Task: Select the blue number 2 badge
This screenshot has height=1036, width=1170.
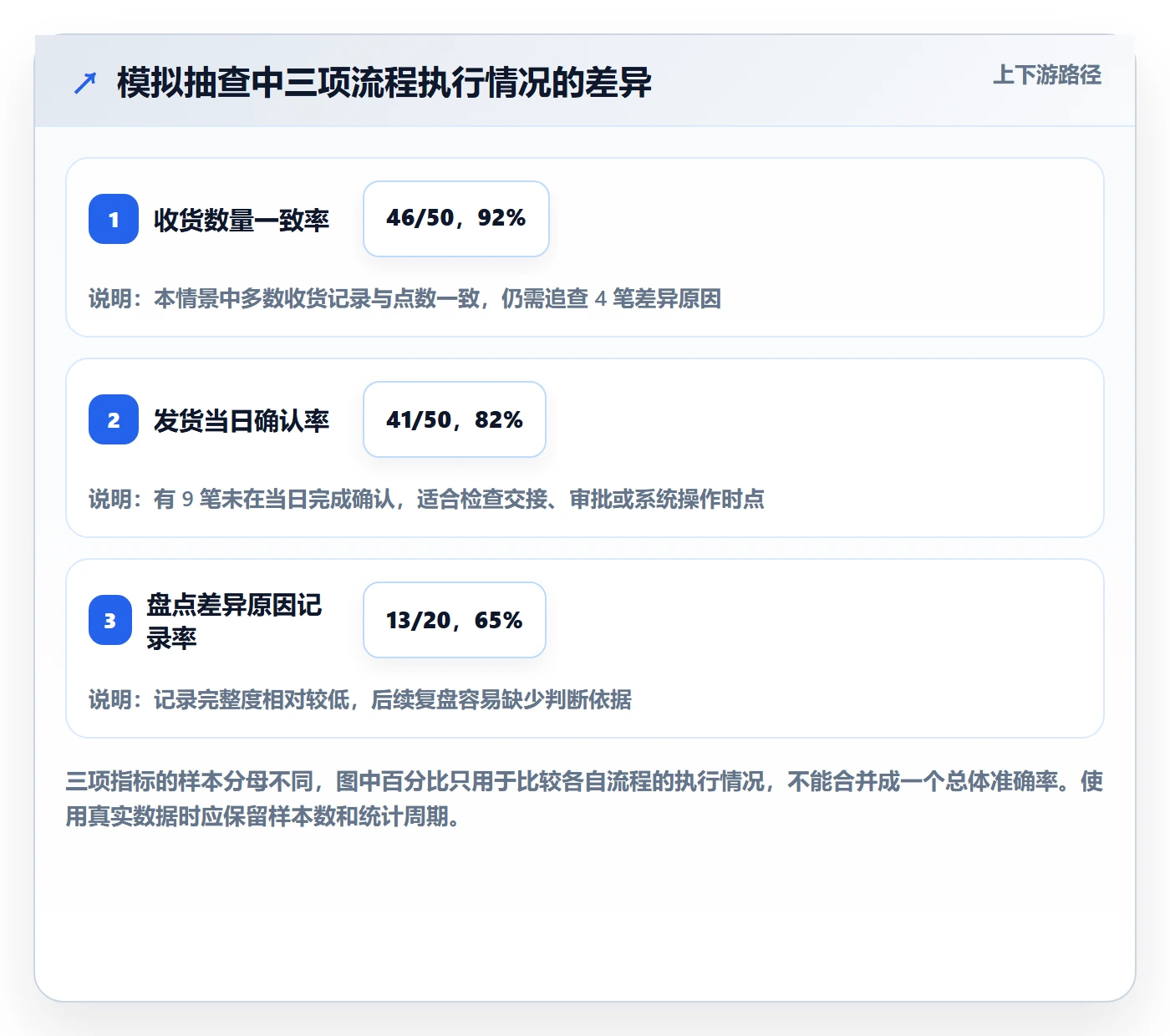Action: click(x=114, y=419)
